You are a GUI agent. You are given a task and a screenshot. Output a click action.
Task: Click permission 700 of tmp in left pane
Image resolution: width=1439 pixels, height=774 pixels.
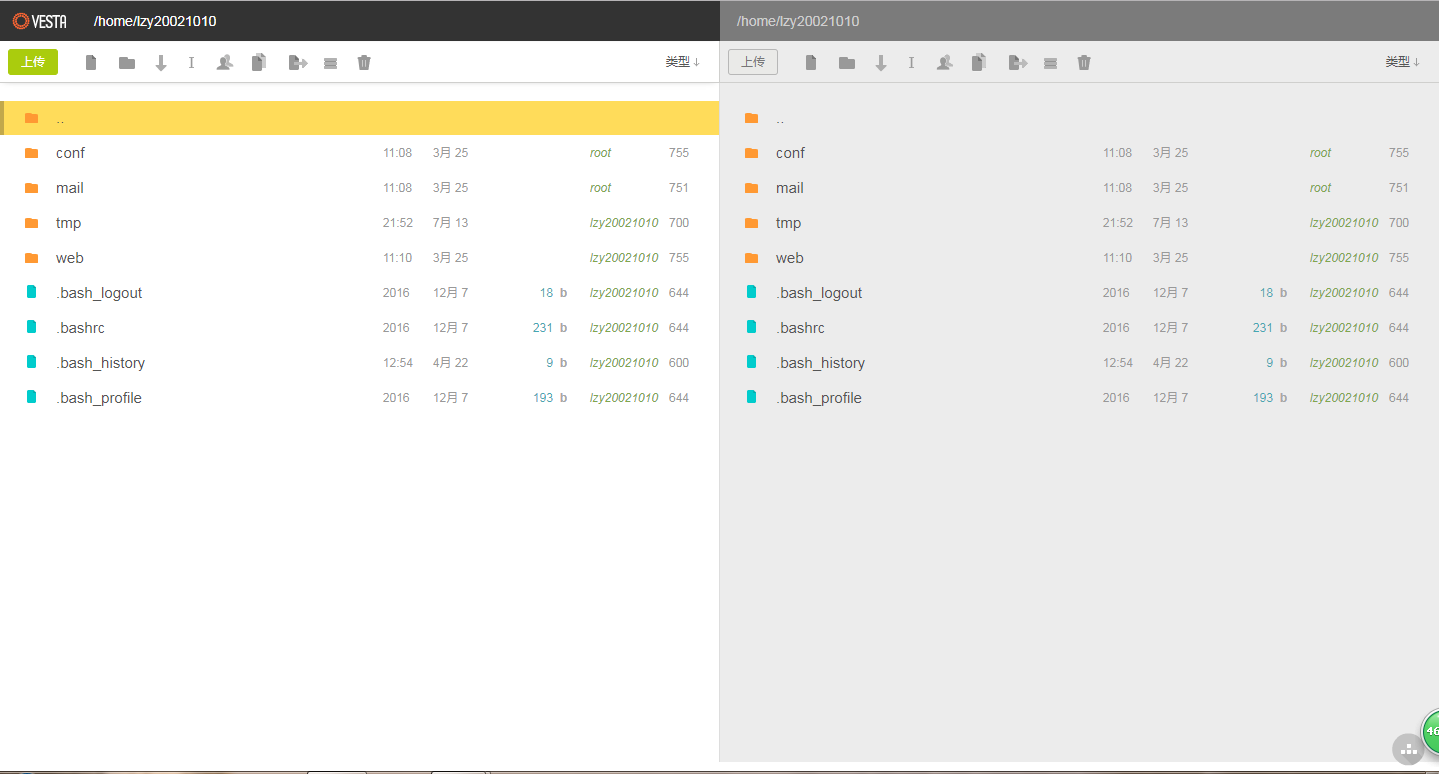point(679,223)
